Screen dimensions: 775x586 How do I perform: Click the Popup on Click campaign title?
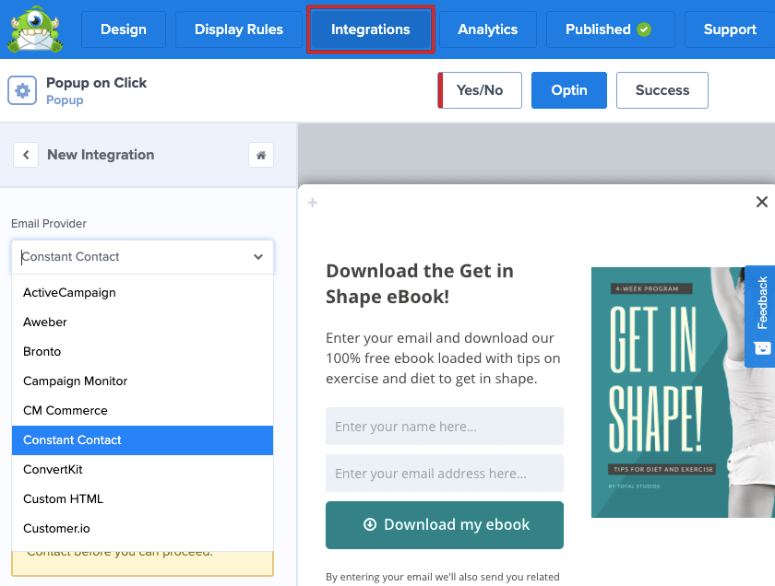(96, 83)
